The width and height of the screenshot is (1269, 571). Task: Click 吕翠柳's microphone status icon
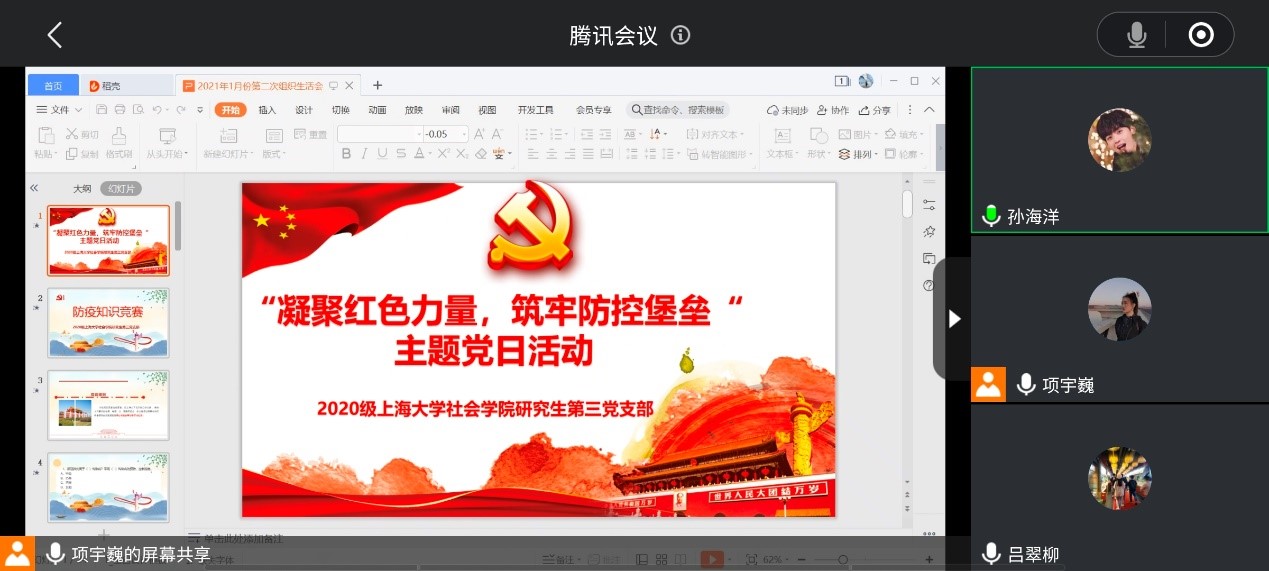tap(991, 553)
